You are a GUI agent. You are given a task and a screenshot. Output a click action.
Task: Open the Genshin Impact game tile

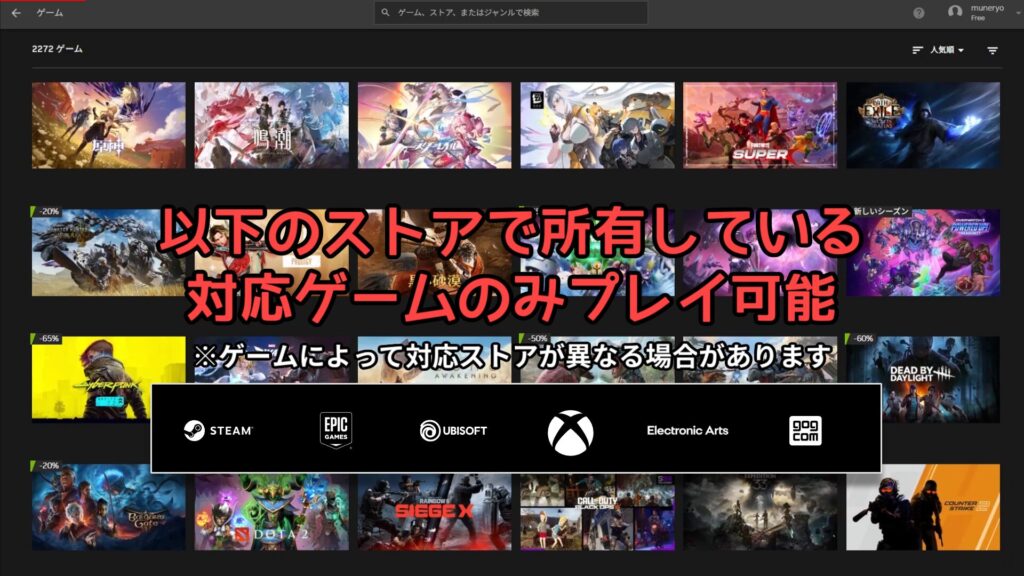click(x=108, y=125)
